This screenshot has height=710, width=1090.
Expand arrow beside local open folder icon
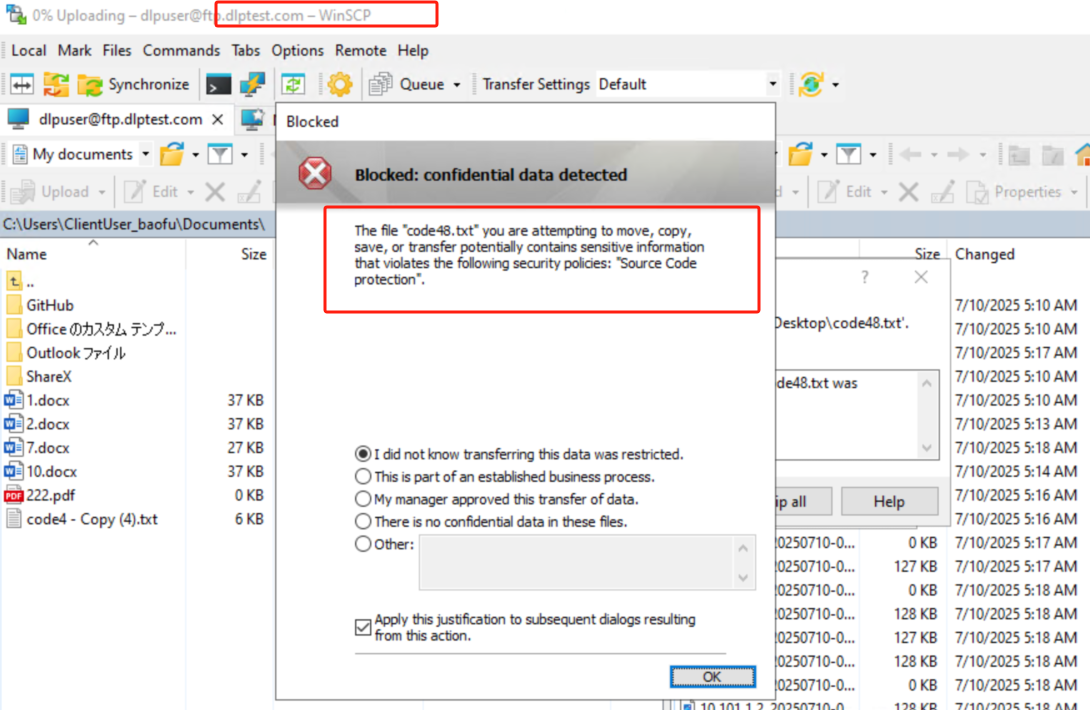195,154
